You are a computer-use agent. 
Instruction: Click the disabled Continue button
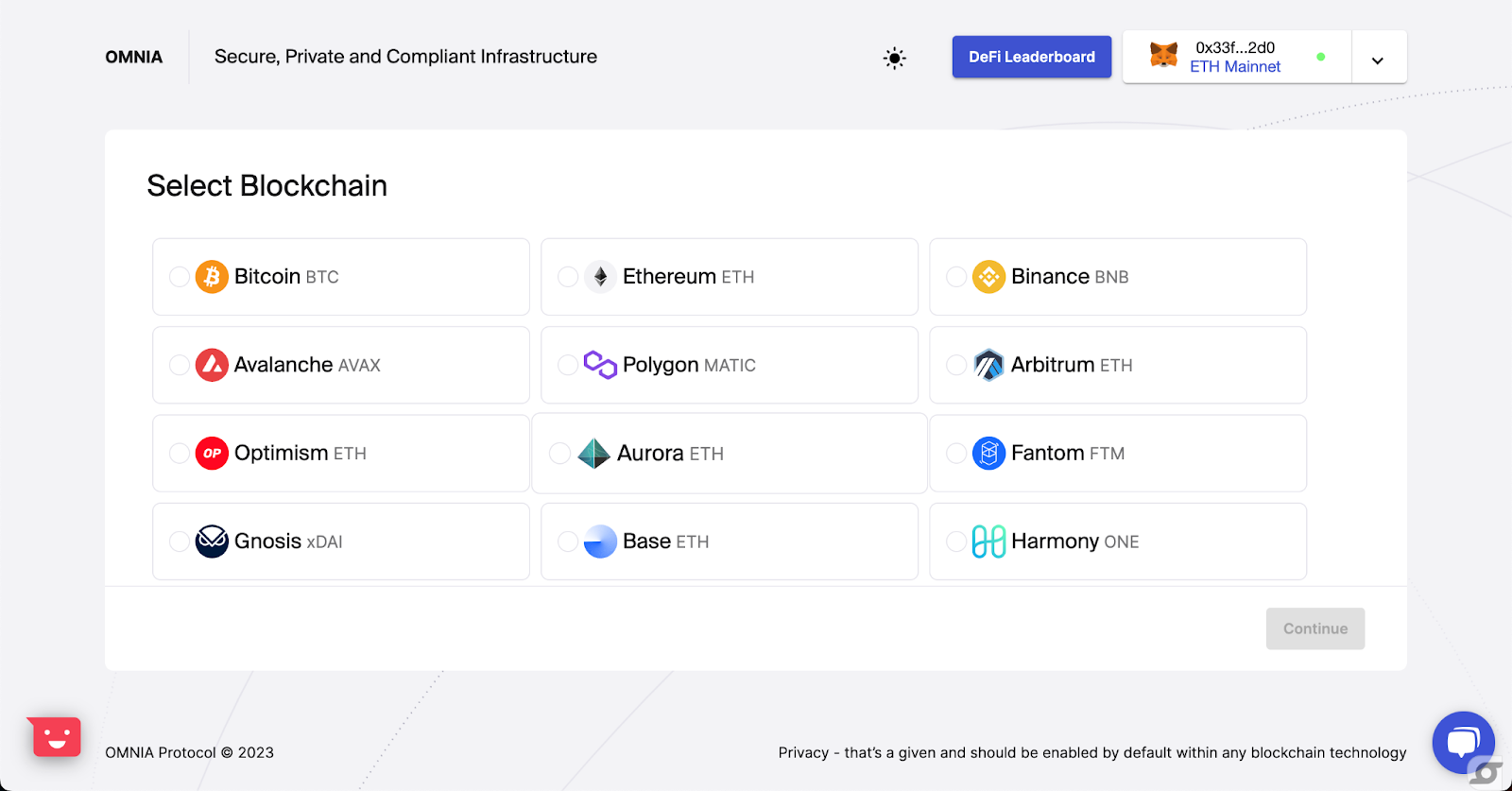(1315, 628)
